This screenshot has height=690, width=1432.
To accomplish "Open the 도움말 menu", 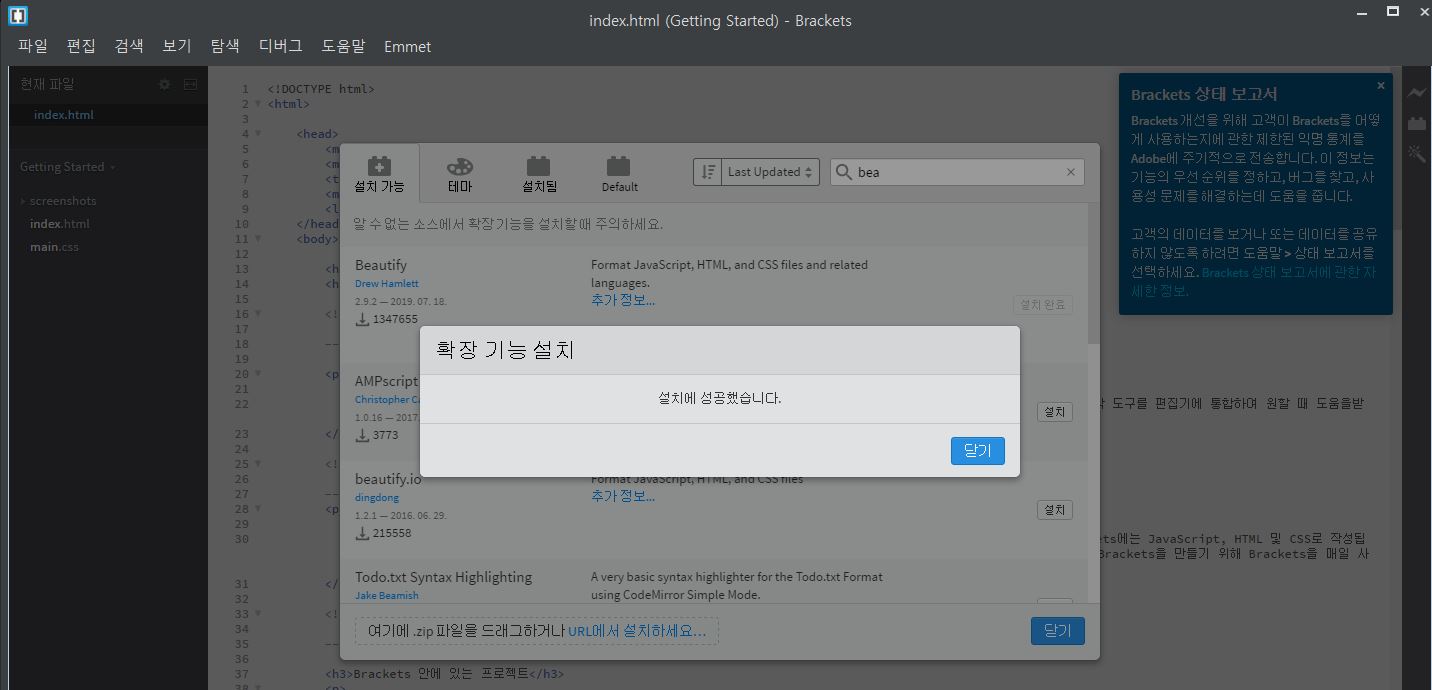I will [344, 46].
